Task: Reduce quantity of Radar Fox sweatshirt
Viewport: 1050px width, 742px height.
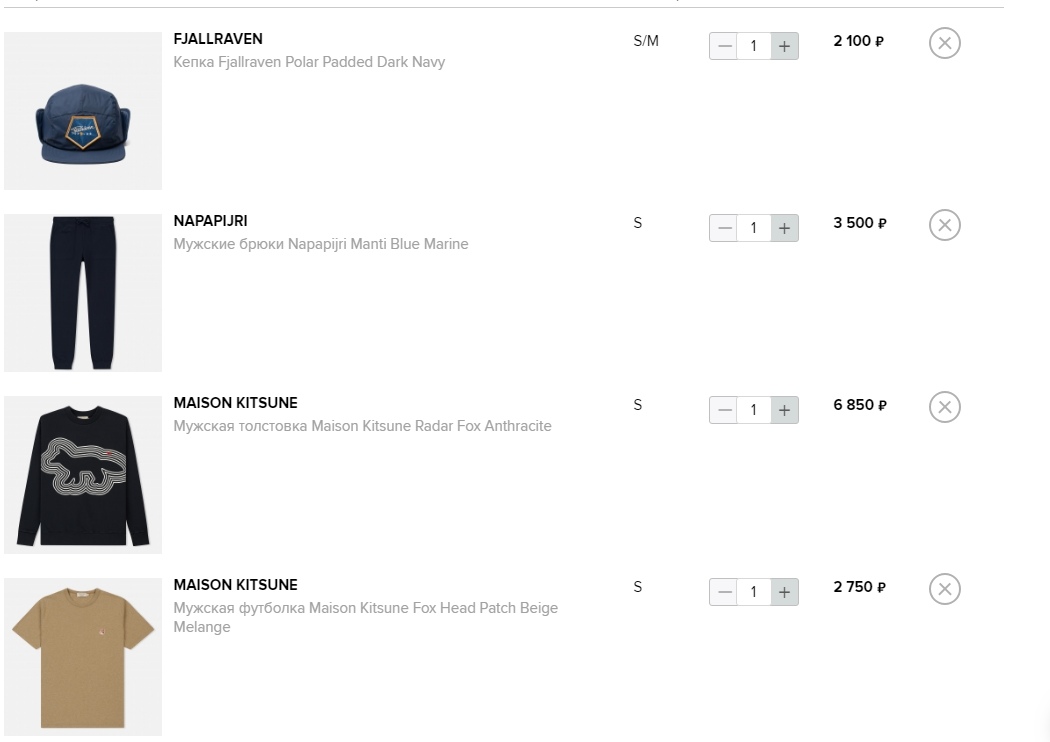Action: (725, 410)
